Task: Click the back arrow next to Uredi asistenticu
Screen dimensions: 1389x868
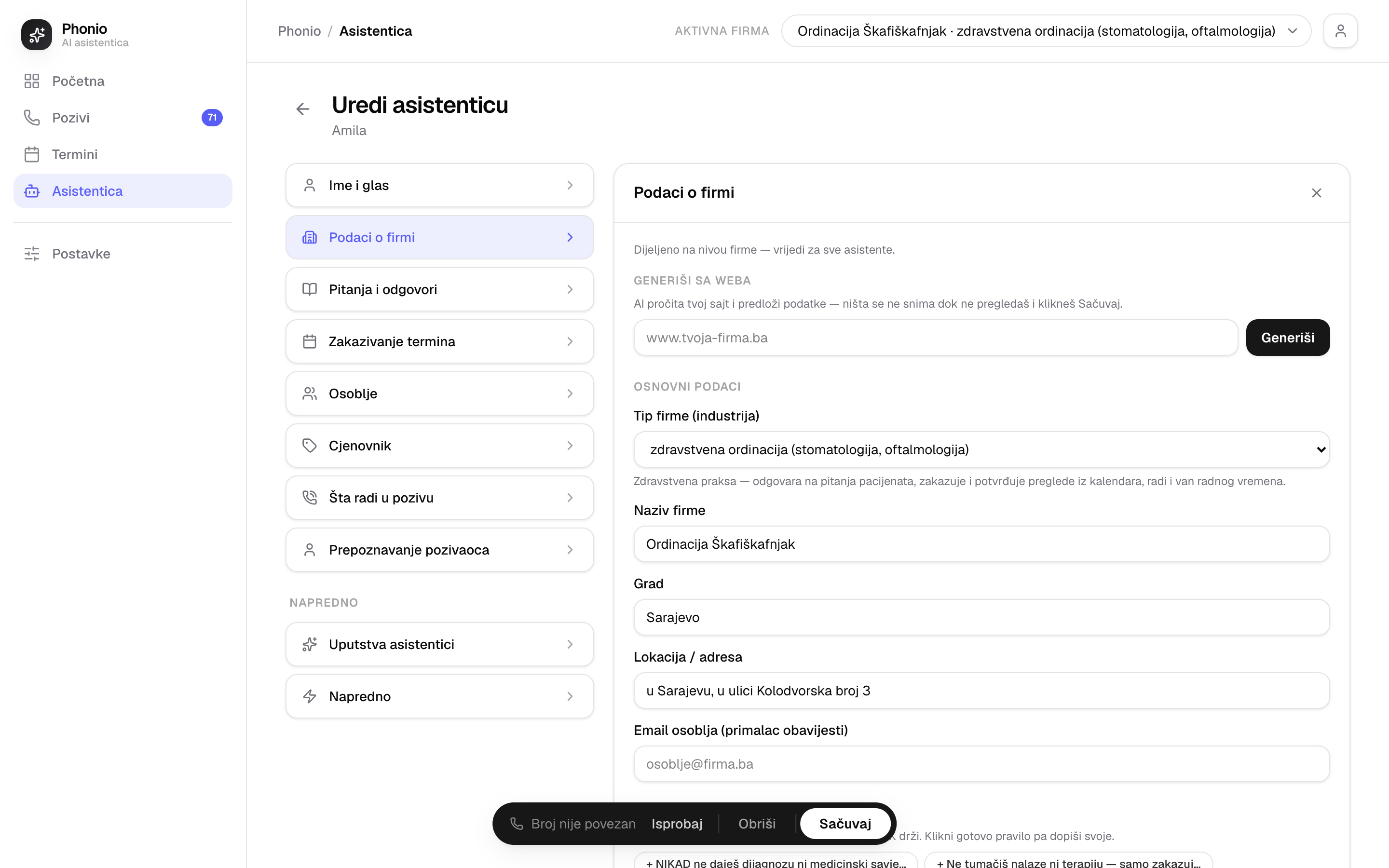Action: pyautogui.click(x=302, y=109)
